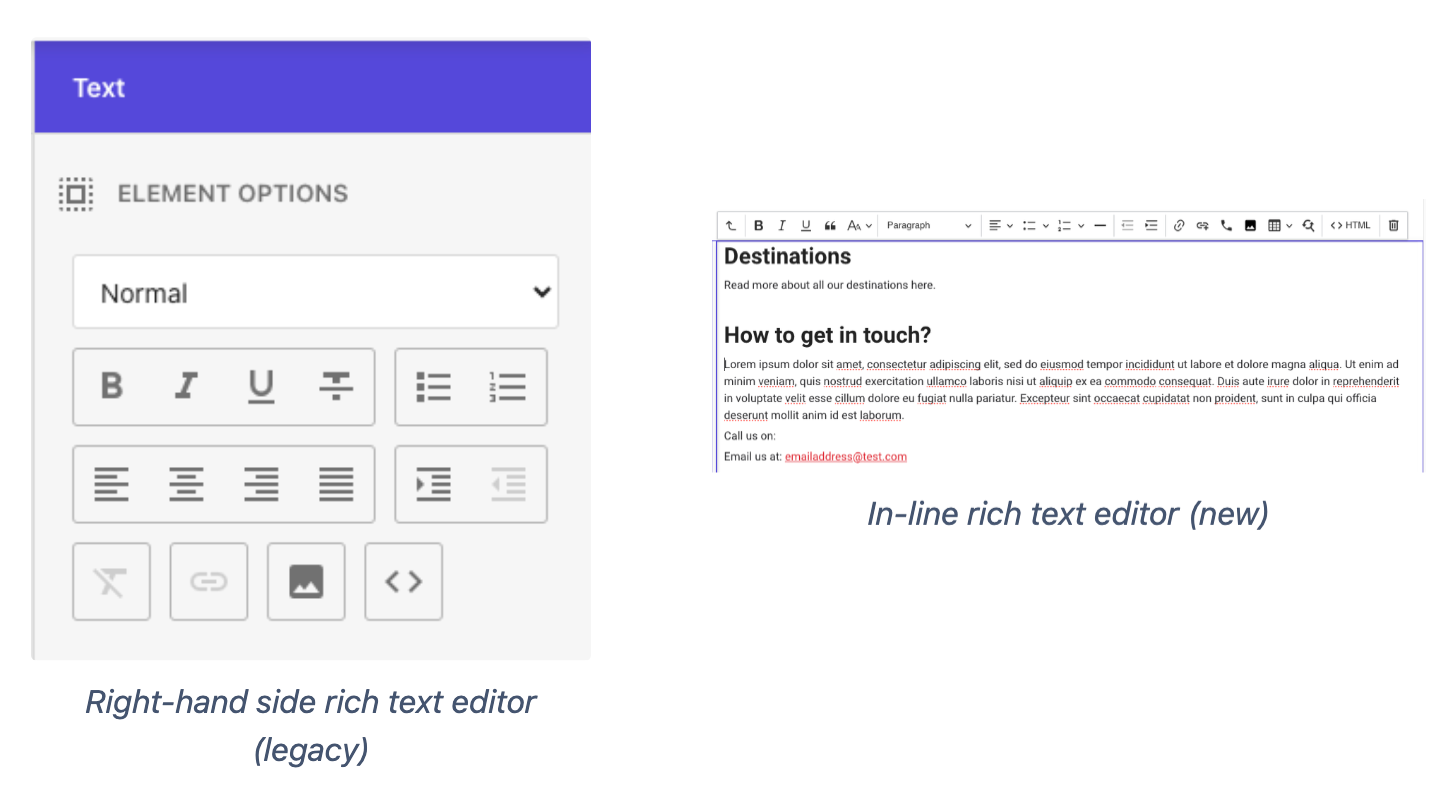This screenshot has width=1450, height=788.
Task: Click Read more about all our destinations text
Action: coord(829,284)
